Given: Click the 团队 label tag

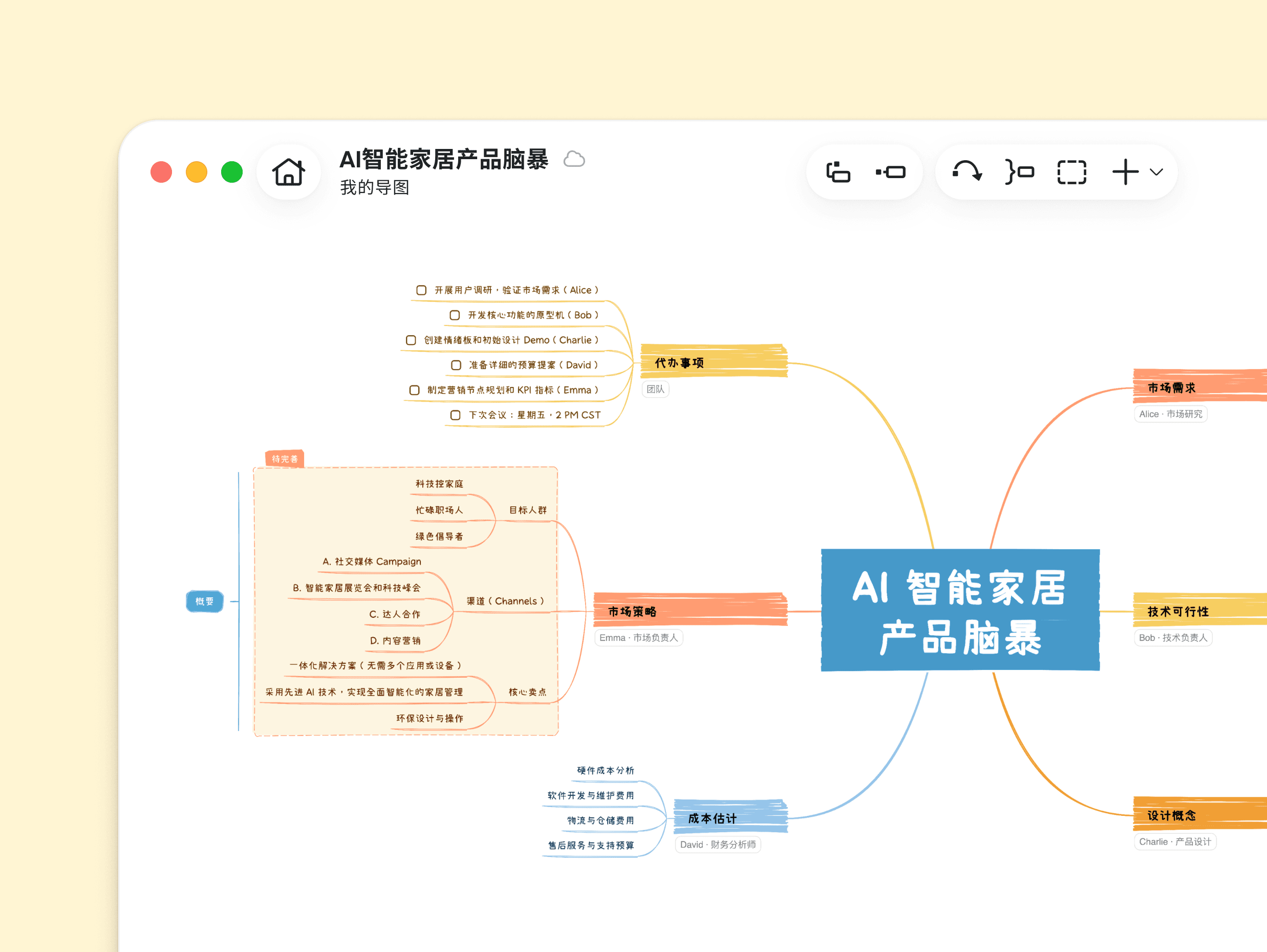Looking at the screenshot, I should pos(655,390).
